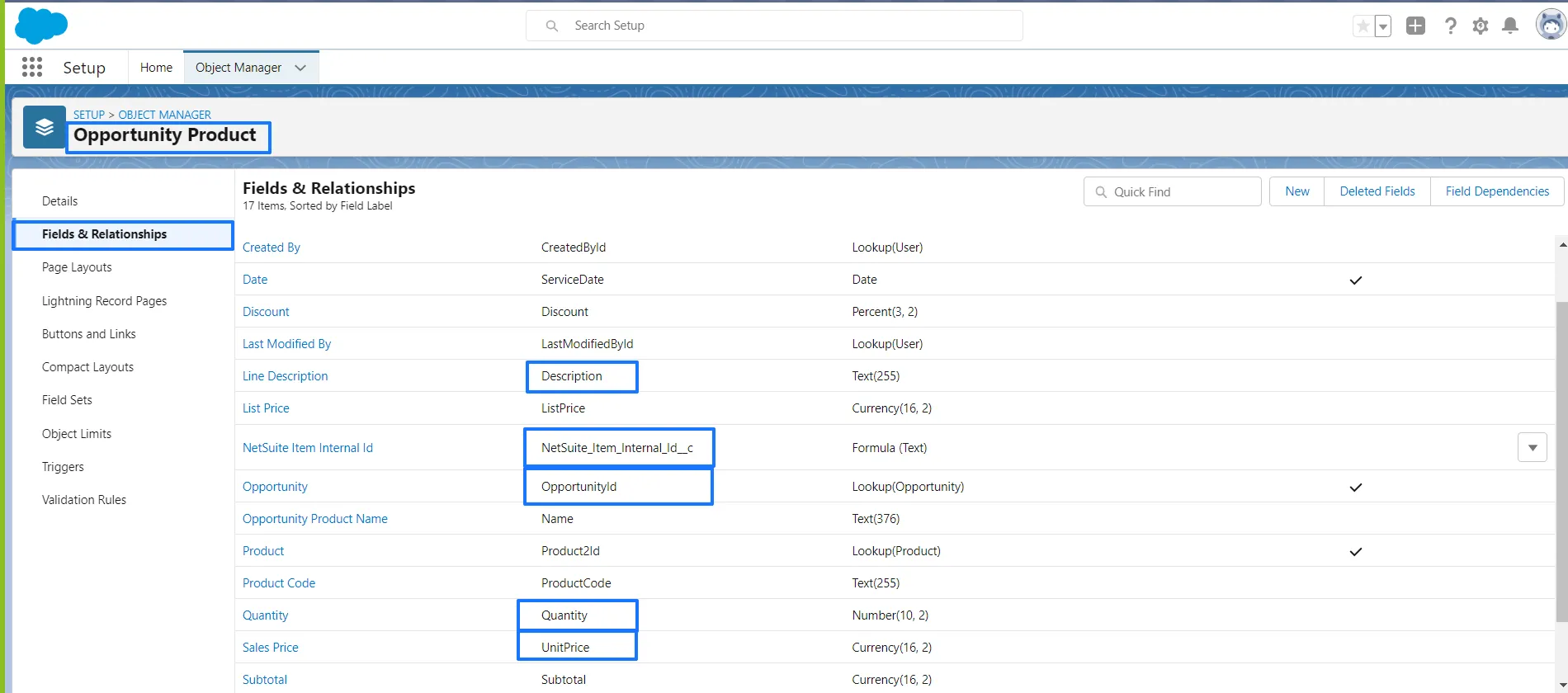Open Compact Layouts in the sidebar
The width and height of the screenshot is (1568, 693).
(87, 367)
